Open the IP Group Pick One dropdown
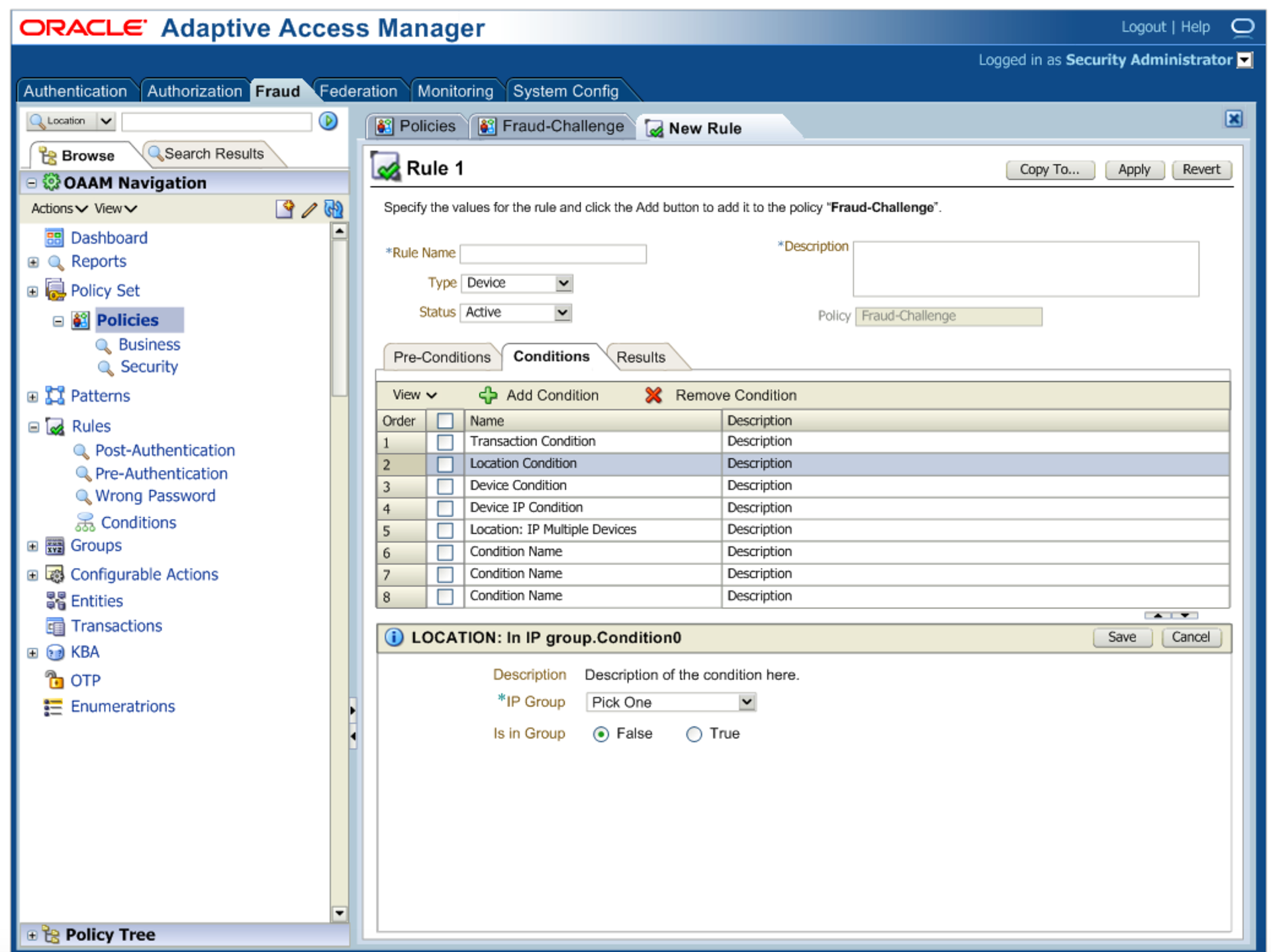 pos(671,702)
